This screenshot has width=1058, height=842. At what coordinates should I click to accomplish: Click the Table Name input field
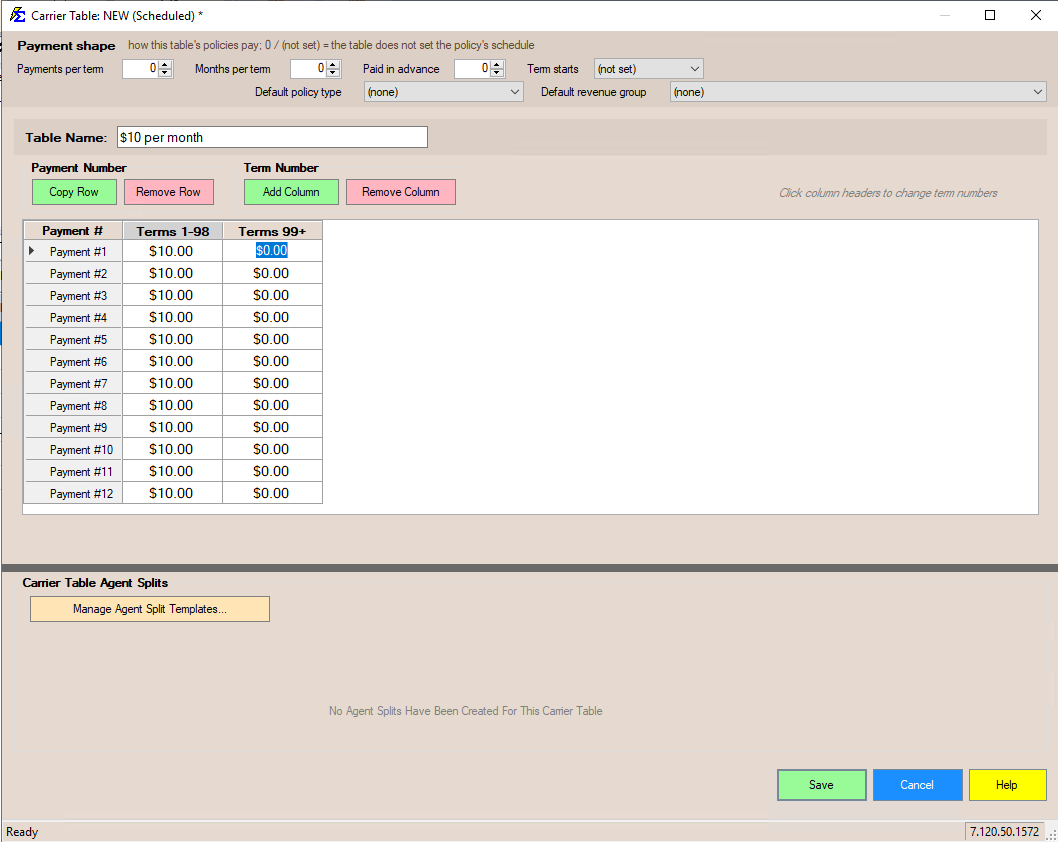click(x=272, y=137)
